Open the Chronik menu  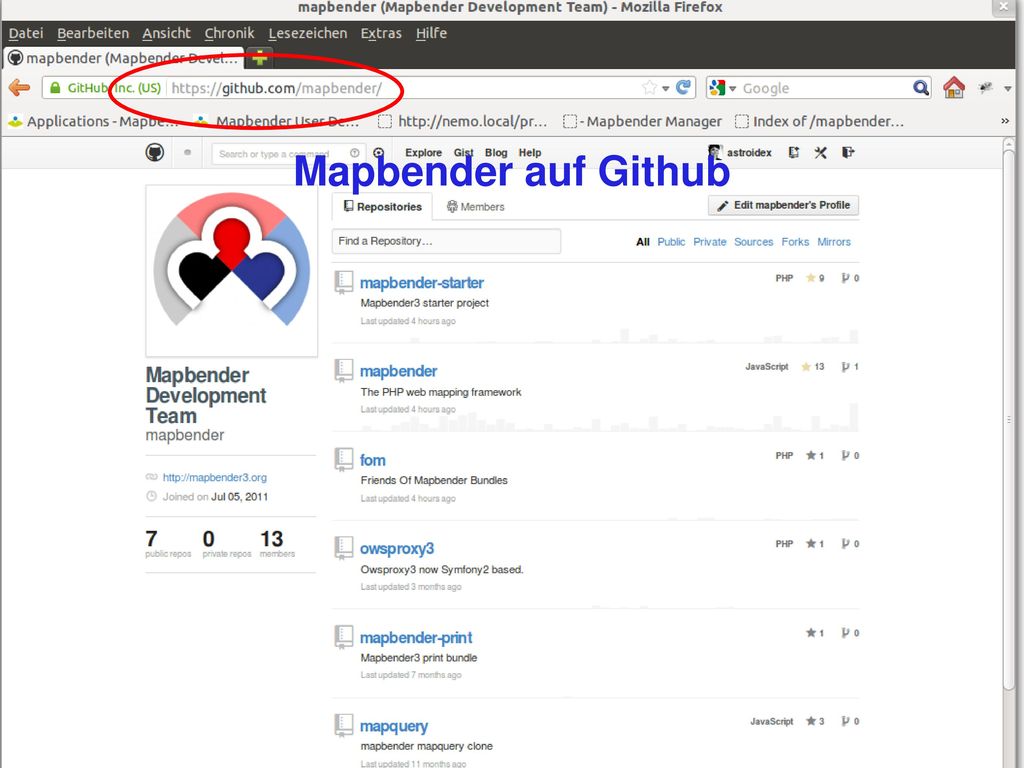pyautogui.click(x=229, y=33)
